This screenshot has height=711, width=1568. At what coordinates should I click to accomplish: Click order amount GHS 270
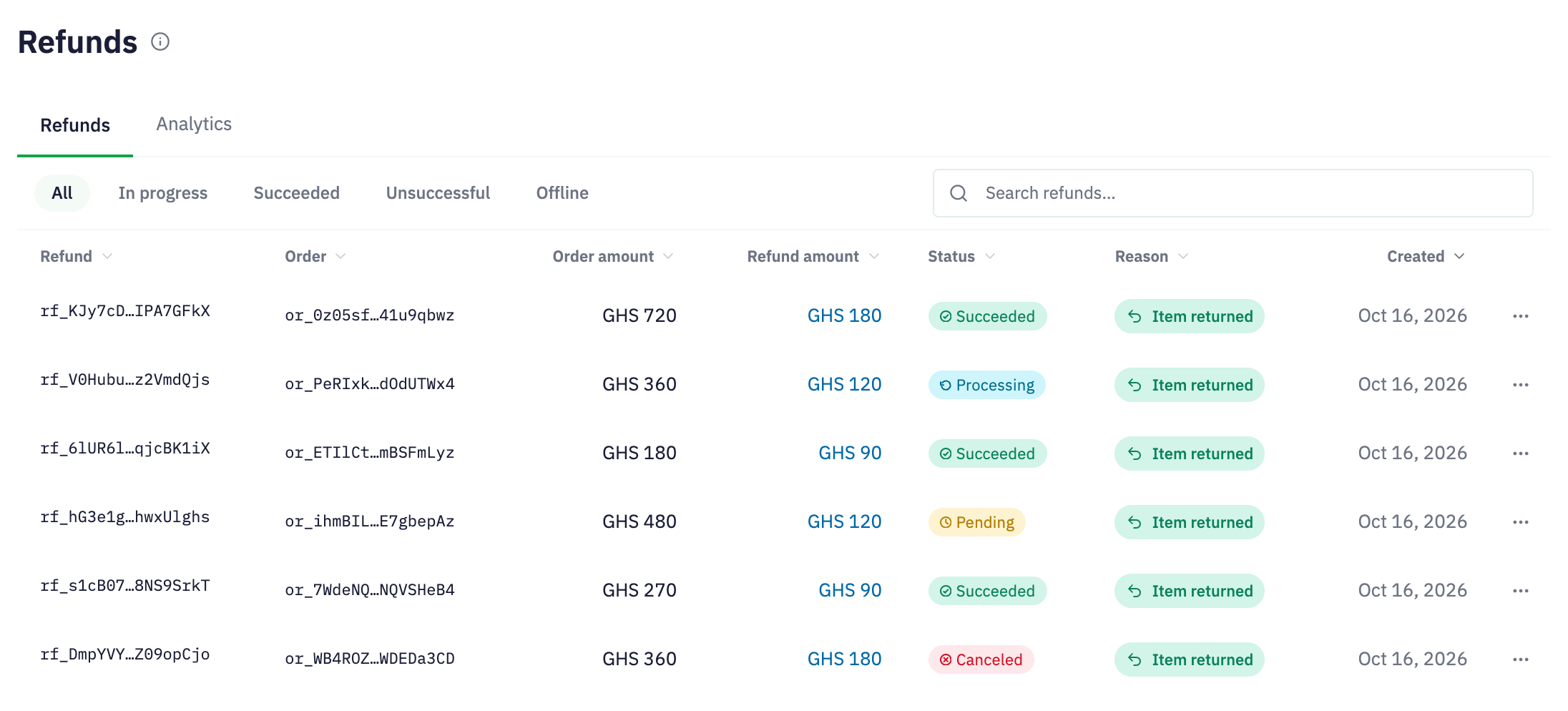(640, 590)
